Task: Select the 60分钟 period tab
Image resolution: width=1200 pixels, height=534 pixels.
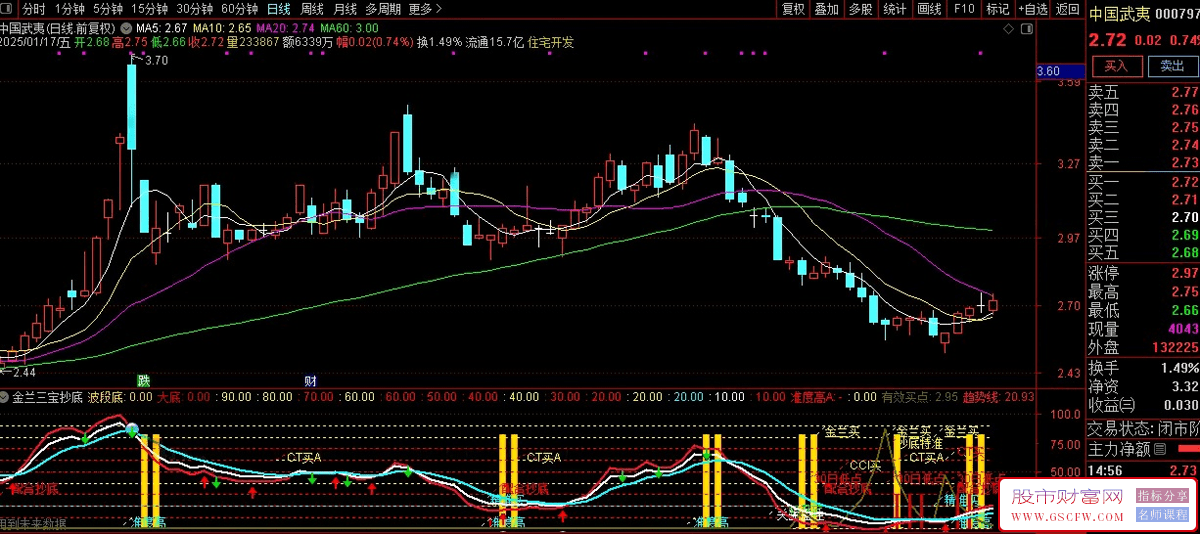Action: pyautogui.click(x=239, y=9)
